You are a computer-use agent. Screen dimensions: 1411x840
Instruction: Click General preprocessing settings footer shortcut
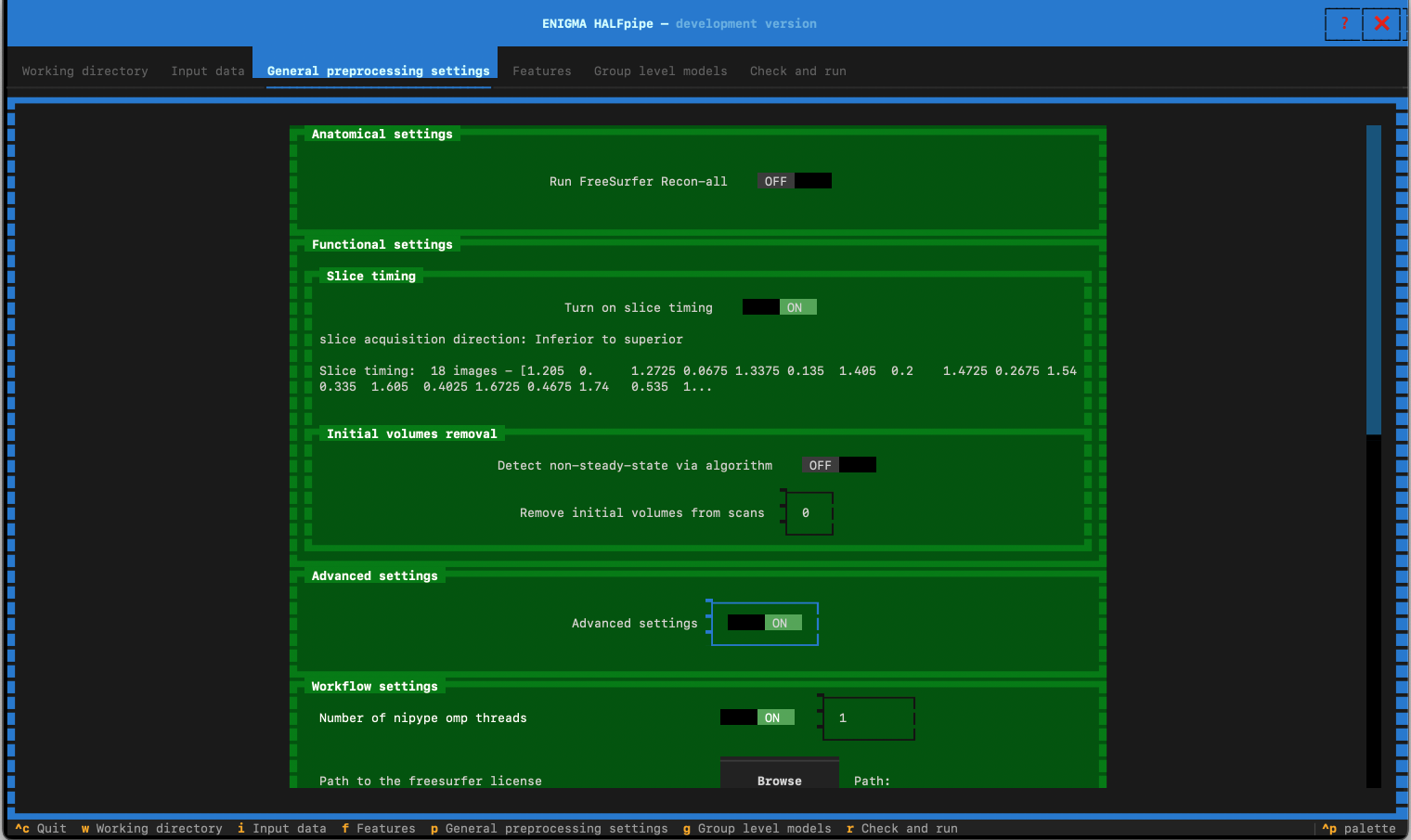coord(549,828)
